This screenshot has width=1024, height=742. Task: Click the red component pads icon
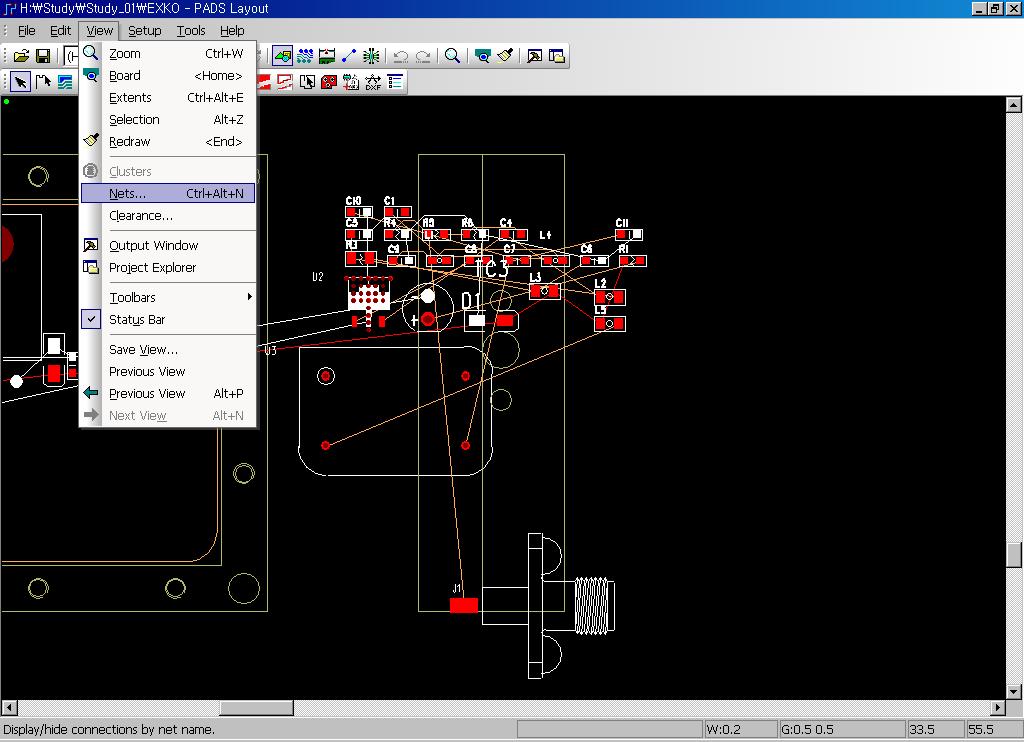click(x=328, y=82)
